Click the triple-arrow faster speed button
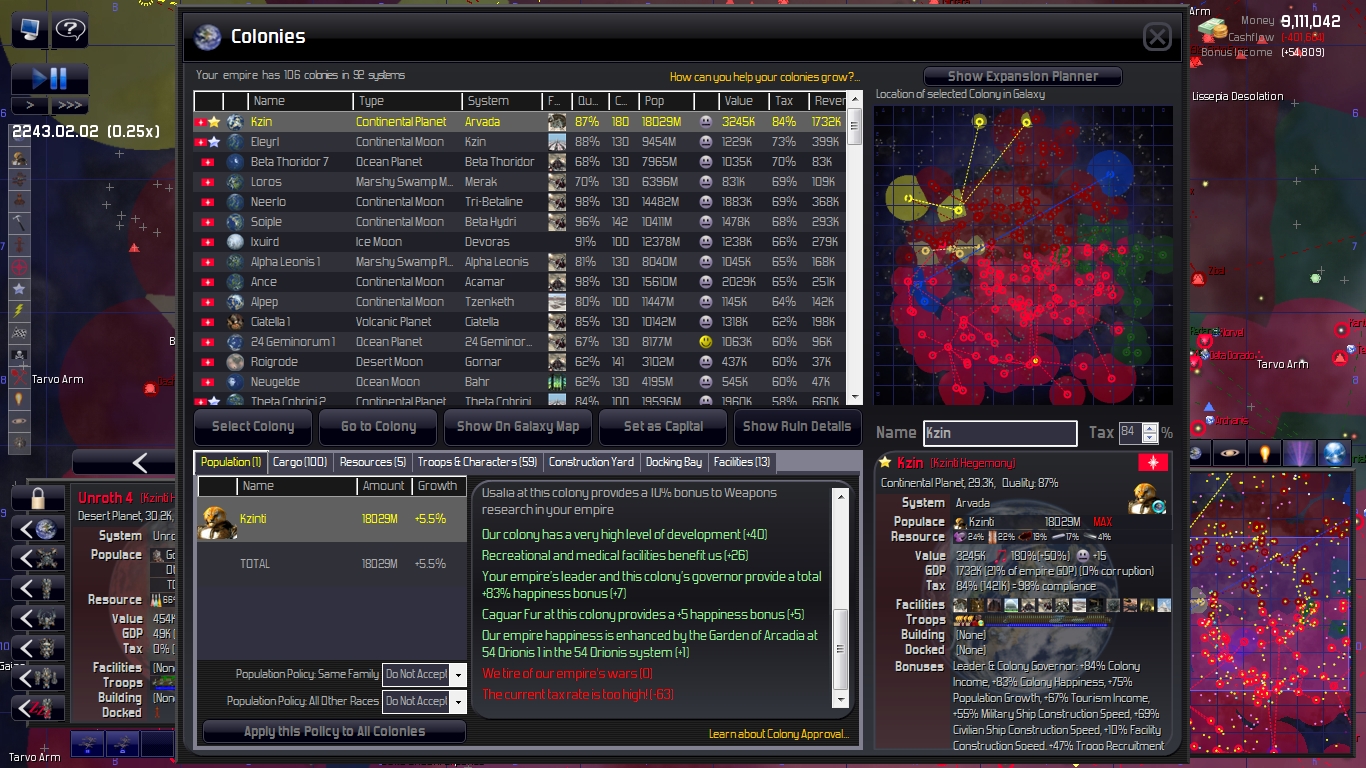 (69, 105)
